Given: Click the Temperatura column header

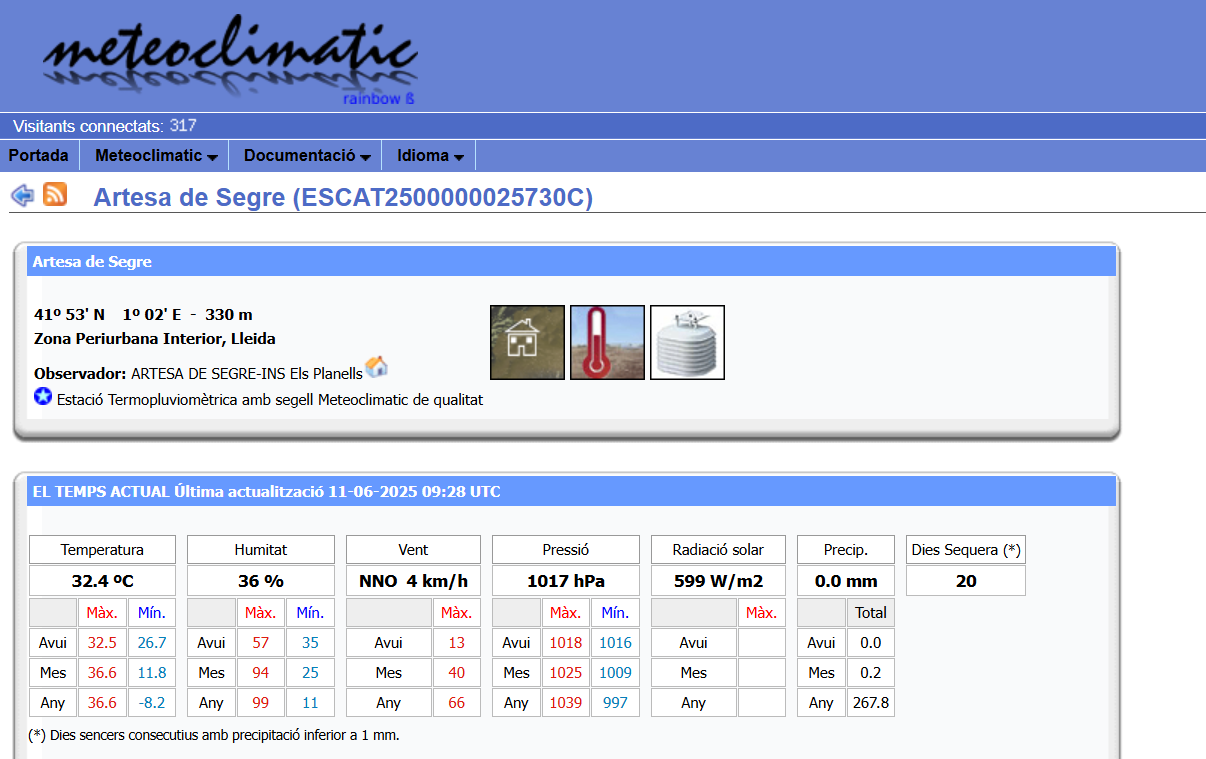Looking at the screenshot, I should point(102,550).
